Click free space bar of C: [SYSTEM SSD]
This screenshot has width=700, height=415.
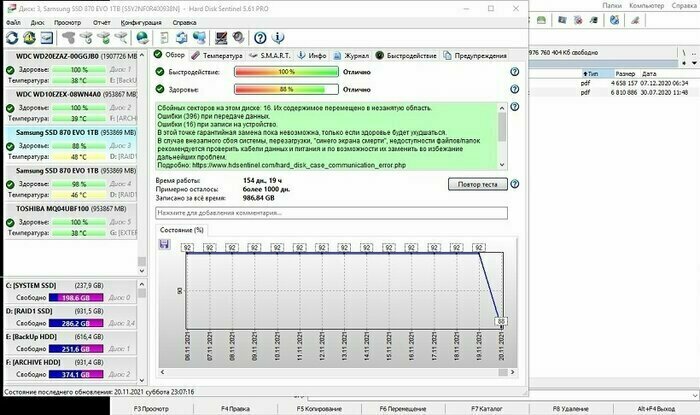coord(76,298)
